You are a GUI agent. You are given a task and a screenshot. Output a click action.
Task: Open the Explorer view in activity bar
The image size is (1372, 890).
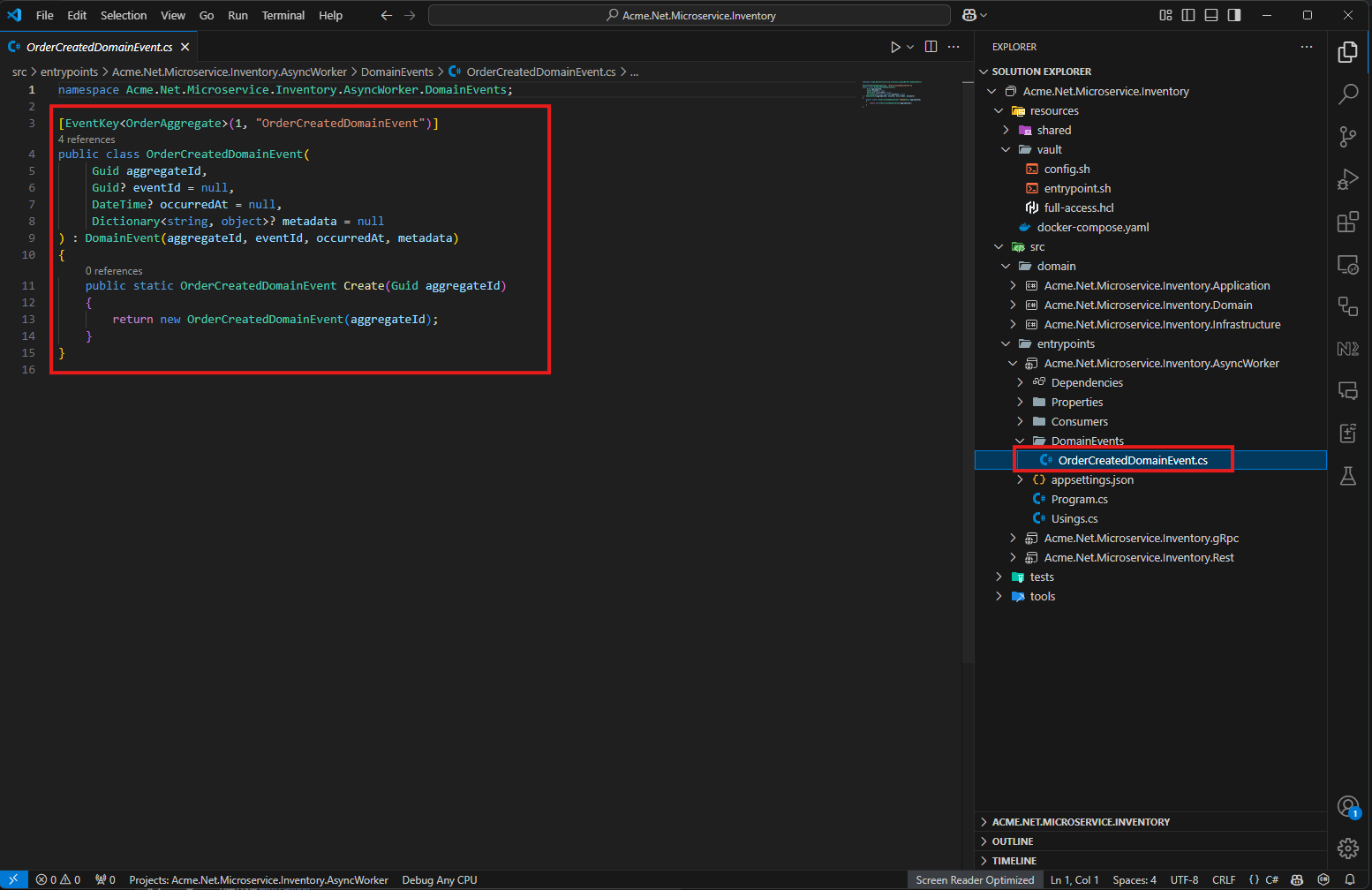(x=1348, y=52)
